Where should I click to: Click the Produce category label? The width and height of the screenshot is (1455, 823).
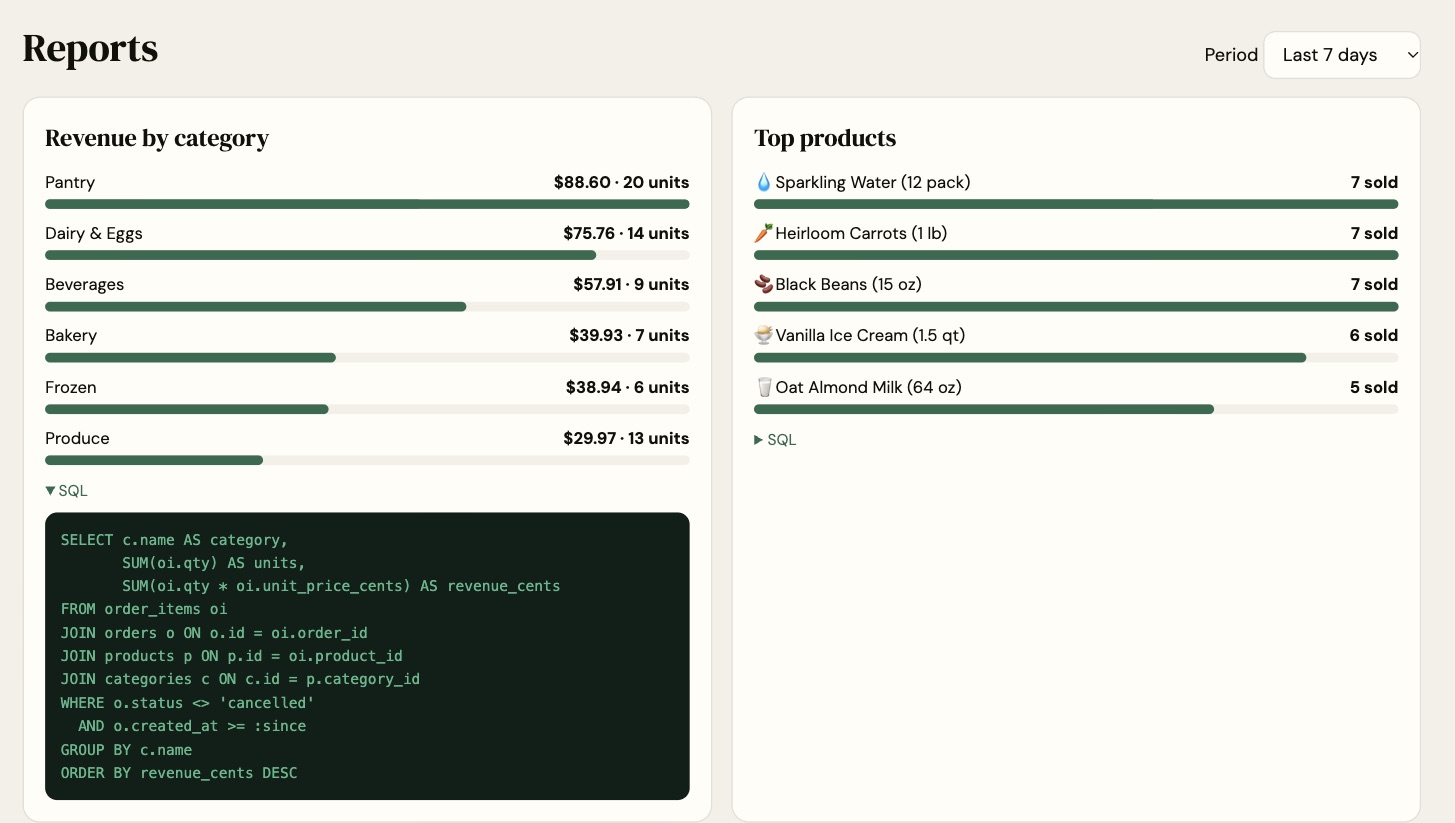point(77,438)
